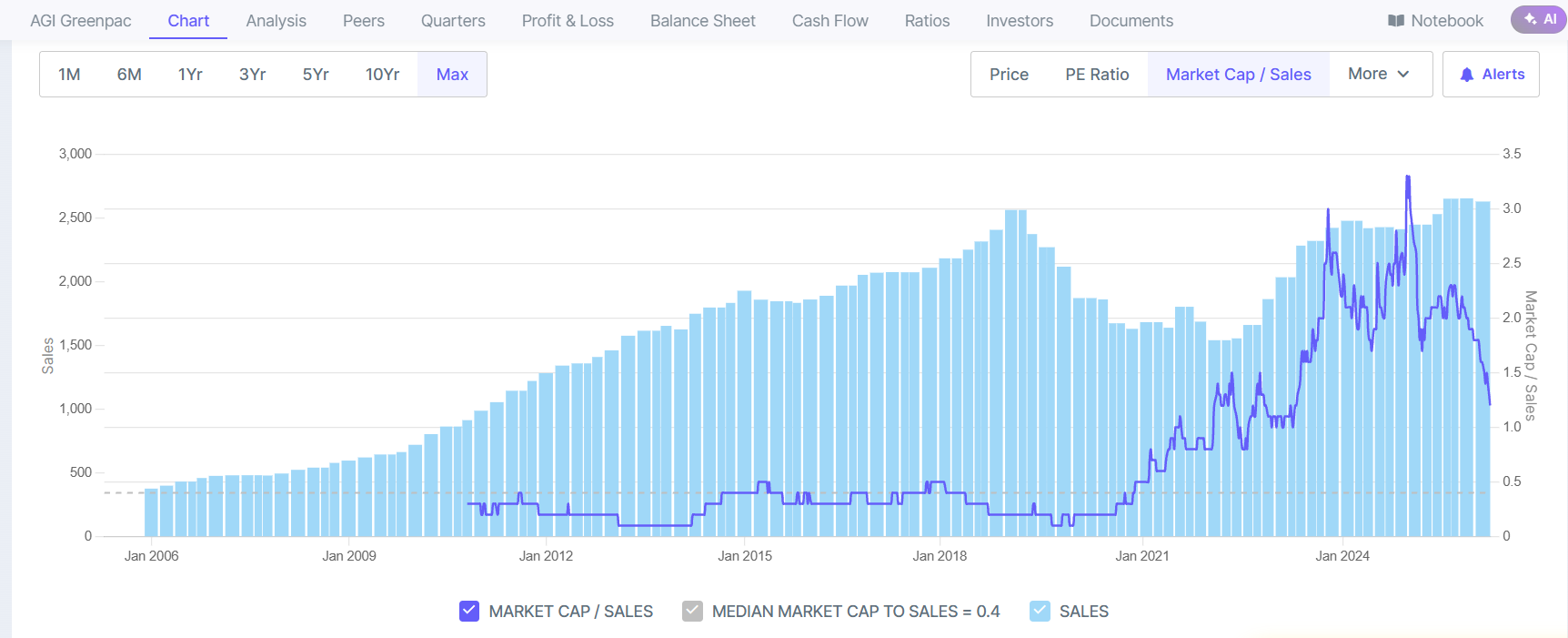This screenshot has width=1568, height=638.
Task: Show the PE Ratio chart
Action: 1097,75
